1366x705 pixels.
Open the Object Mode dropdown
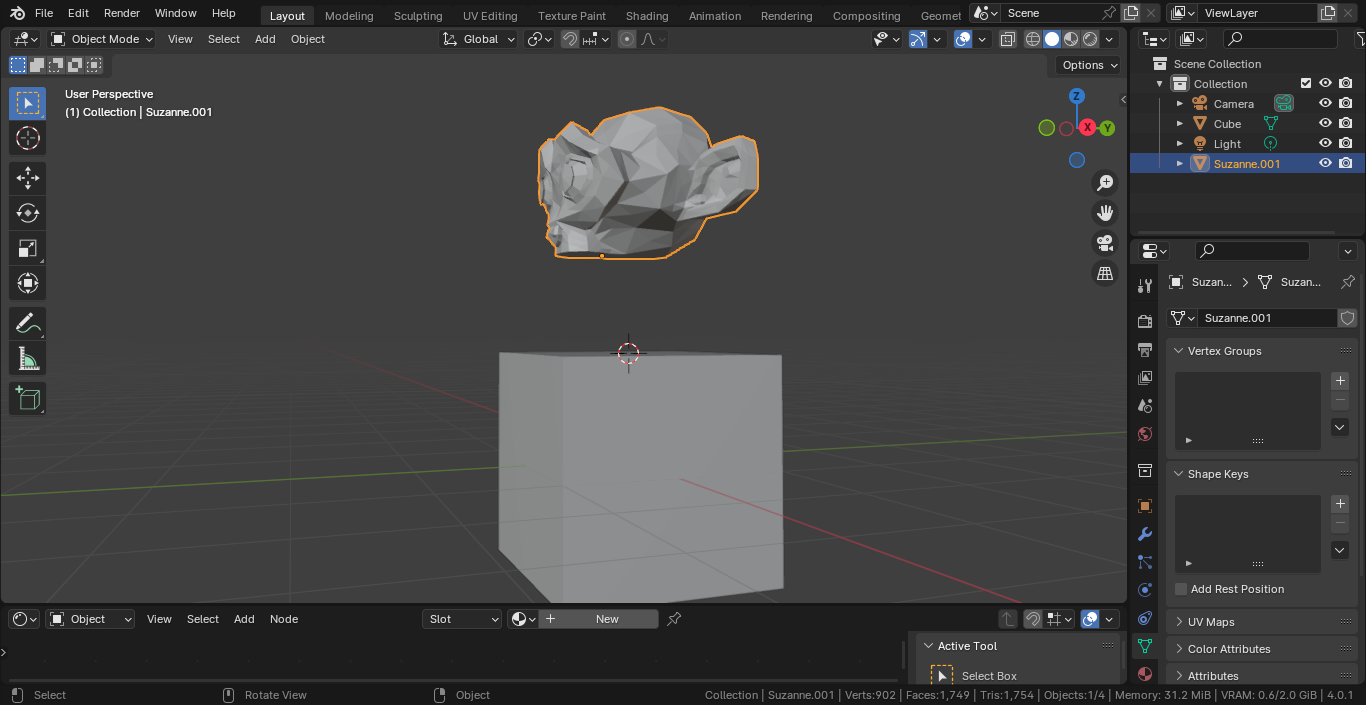(102, 39)
